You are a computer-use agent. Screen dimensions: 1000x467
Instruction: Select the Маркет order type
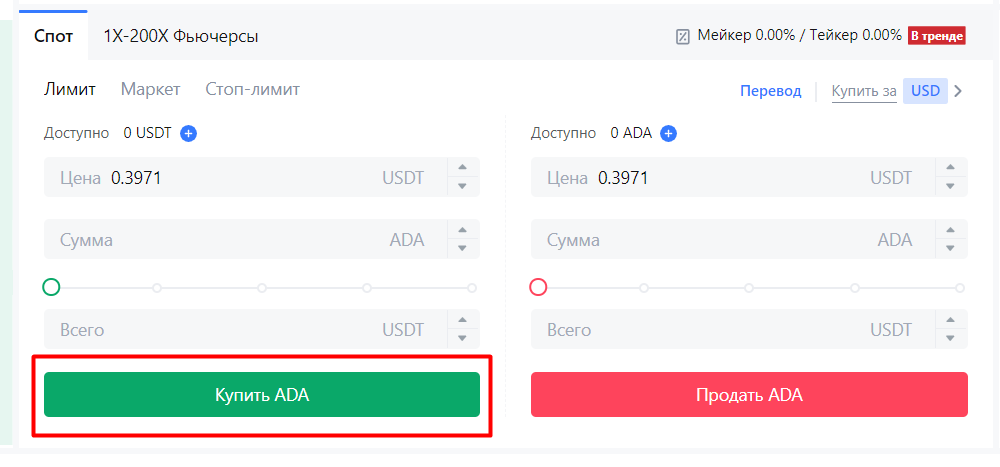(150, 89)
